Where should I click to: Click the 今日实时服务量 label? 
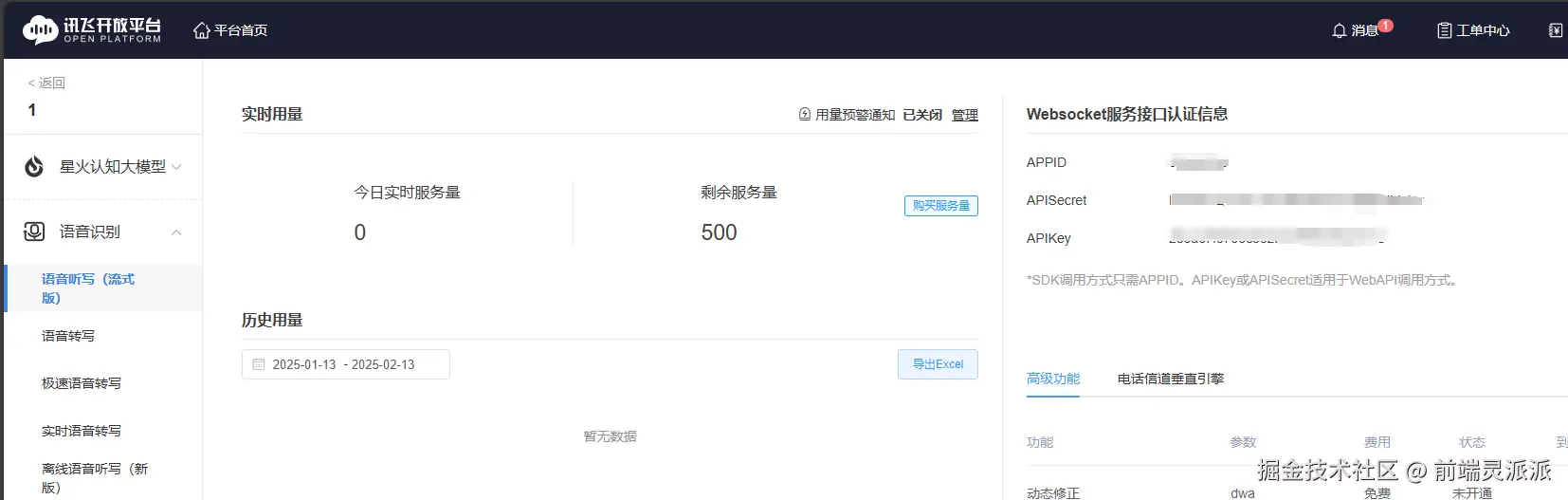tap(407, 193)
